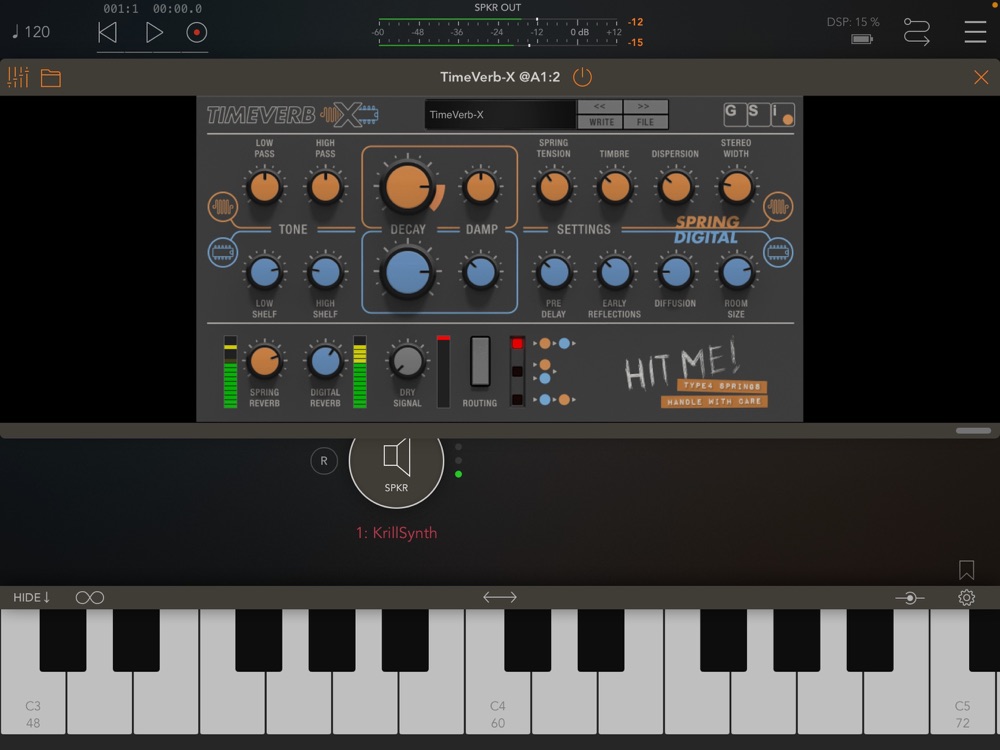Click the SPKR output node
The width and height of the screenshot is (1000, 750).
click(396, 467)
